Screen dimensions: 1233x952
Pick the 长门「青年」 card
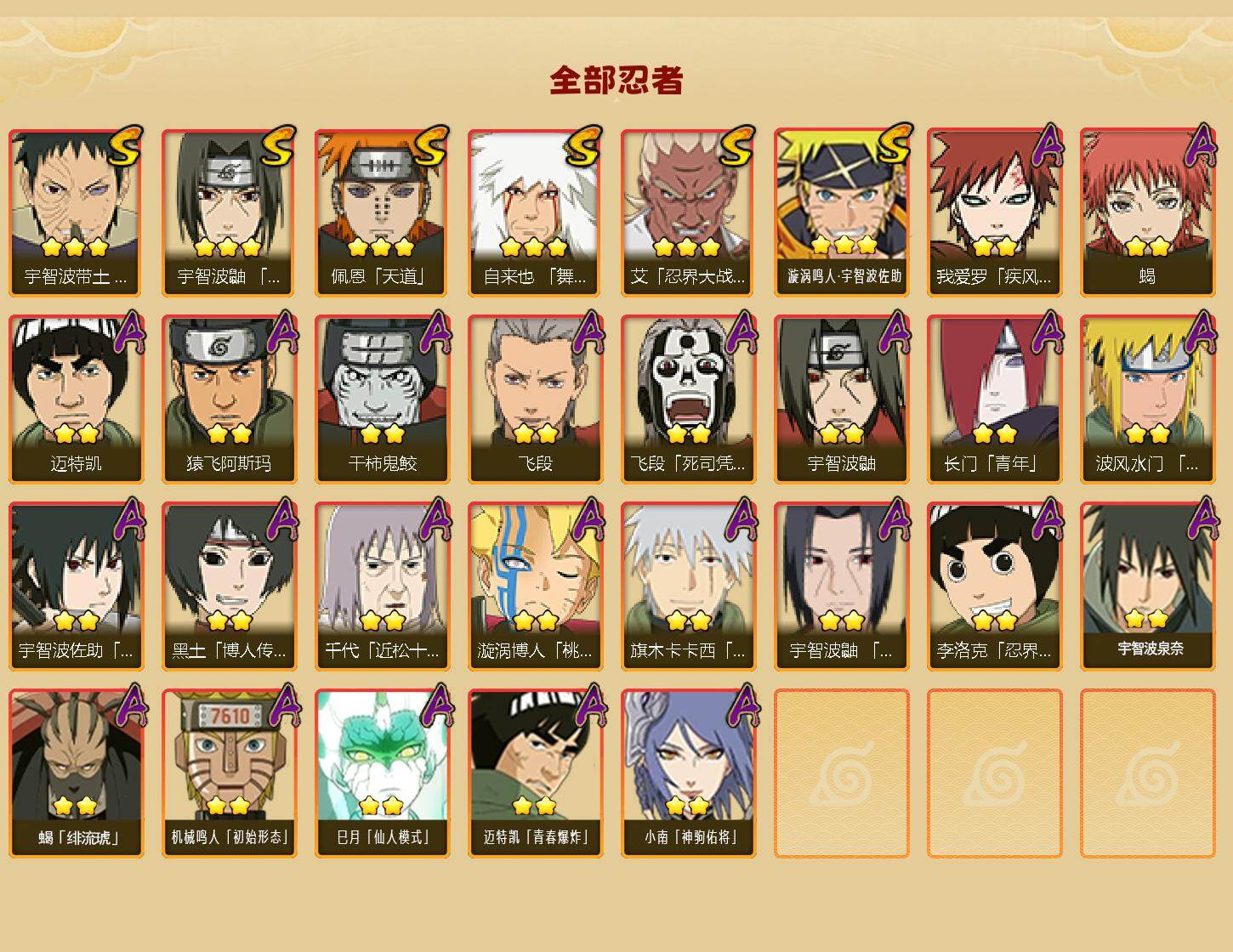tap(994, 399)
